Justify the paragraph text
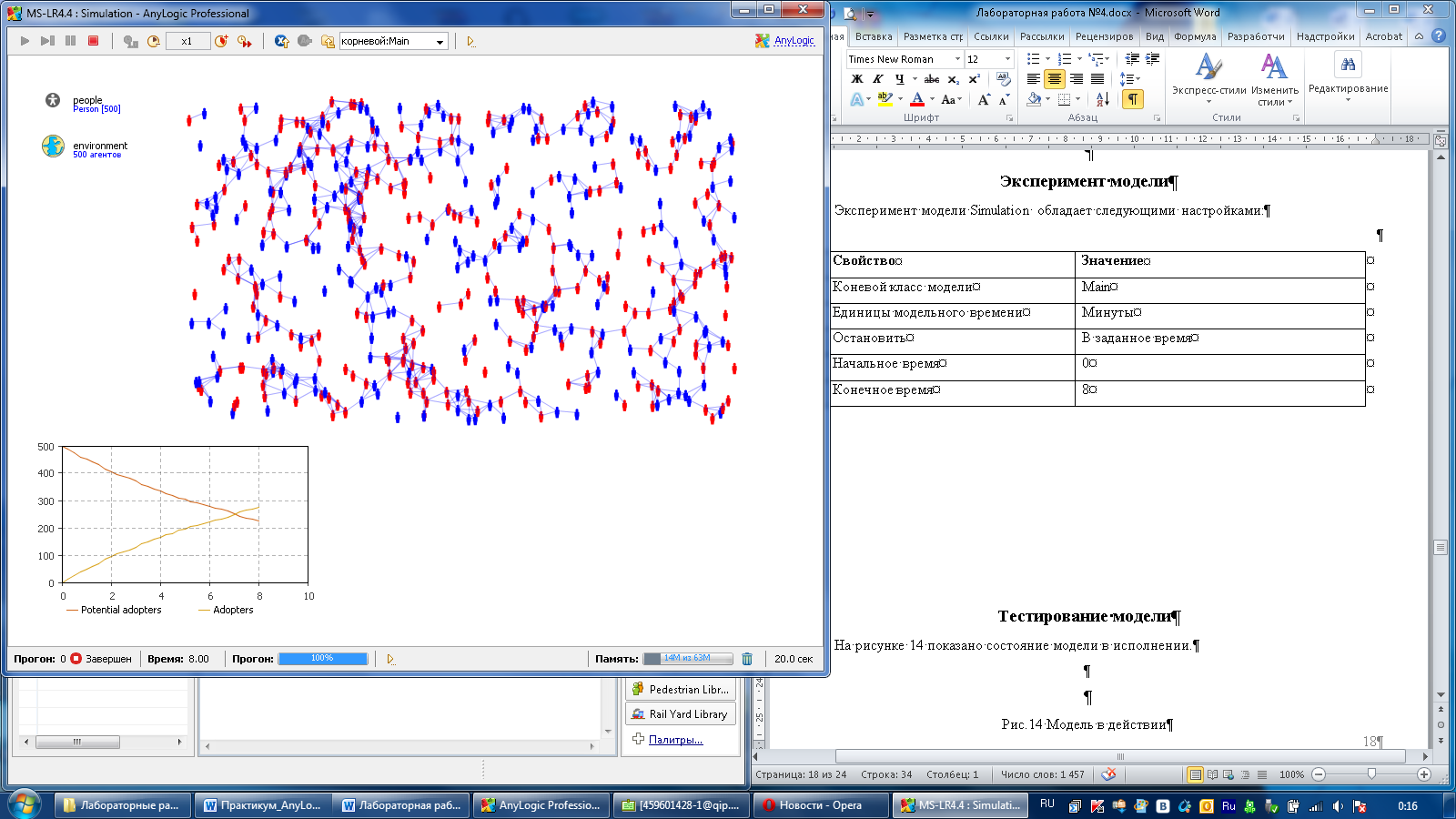The width and height of the screenshot is (1456, 819). point(1098,79)
